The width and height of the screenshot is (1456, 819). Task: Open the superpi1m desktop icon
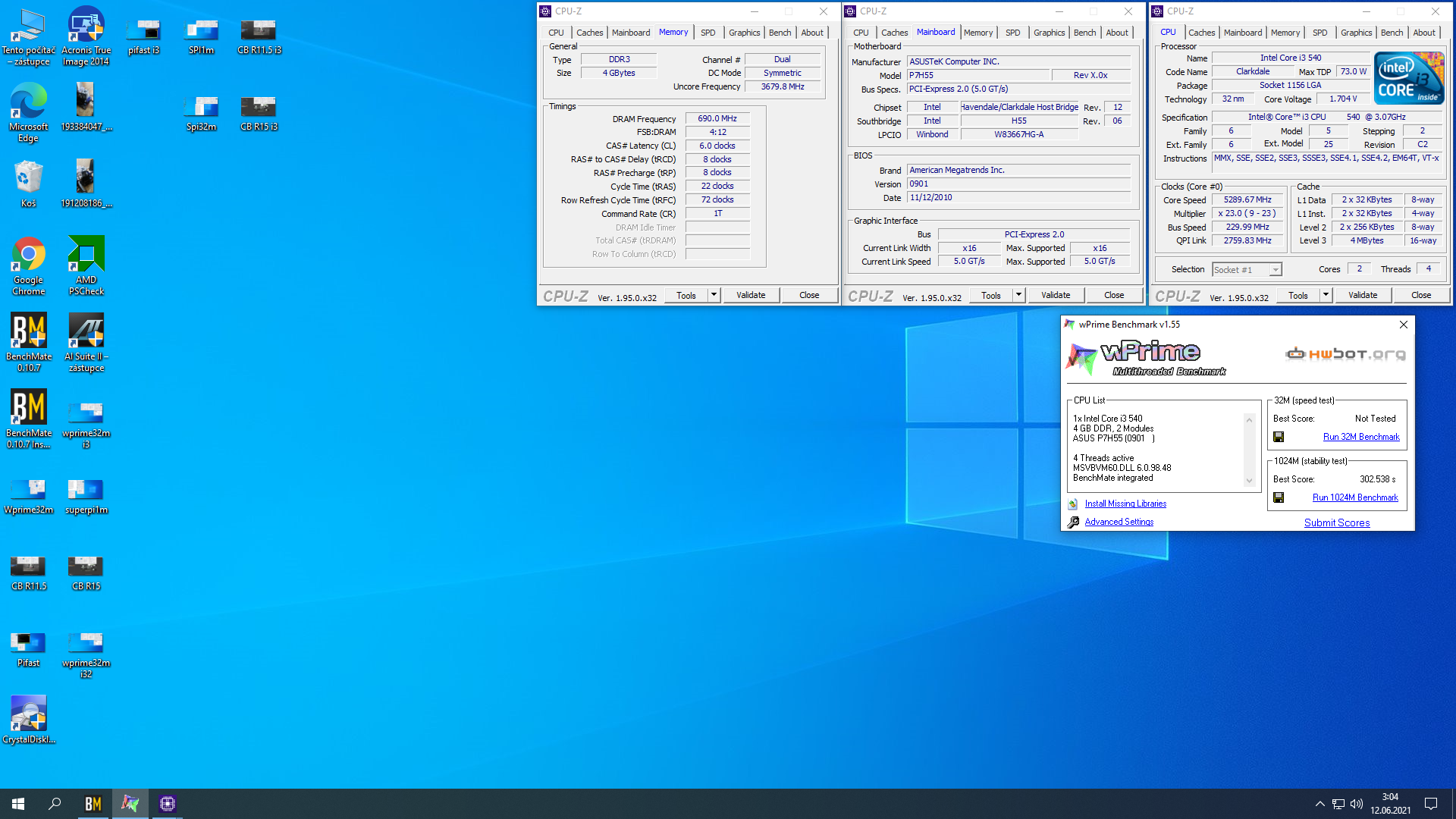(86, 496)
